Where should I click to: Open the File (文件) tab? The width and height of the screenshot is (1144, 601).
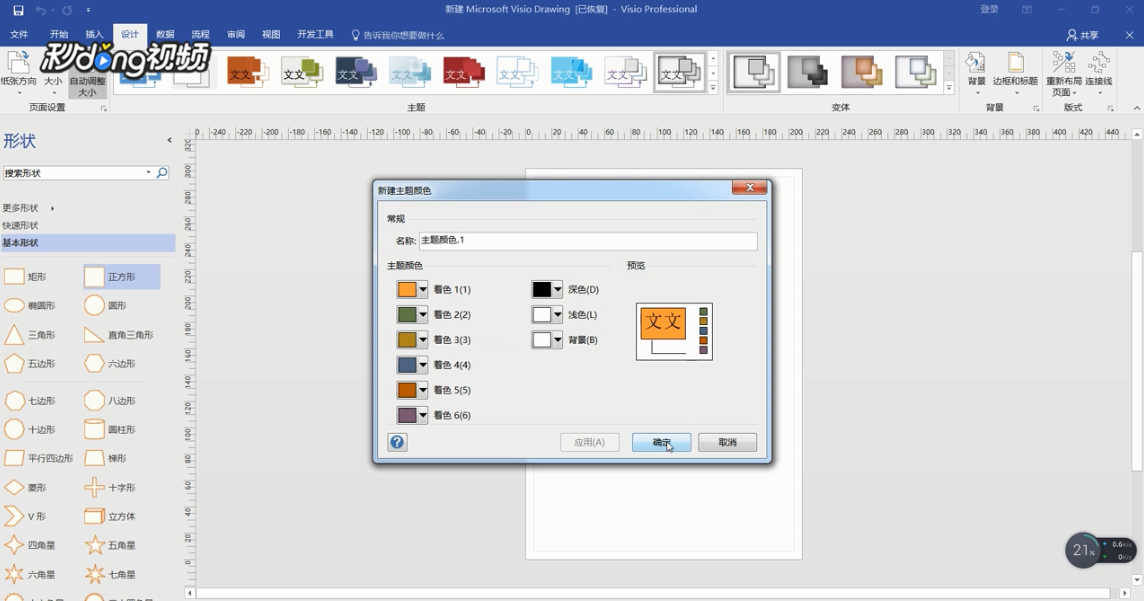(x=19, y=34)
